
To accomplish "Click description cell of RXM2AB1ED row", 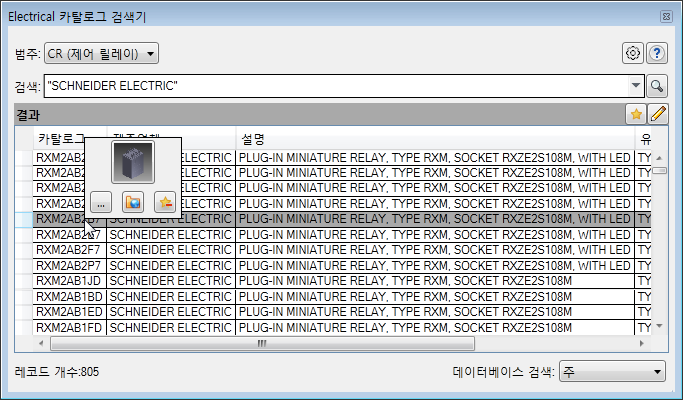I will click(435, 312).
